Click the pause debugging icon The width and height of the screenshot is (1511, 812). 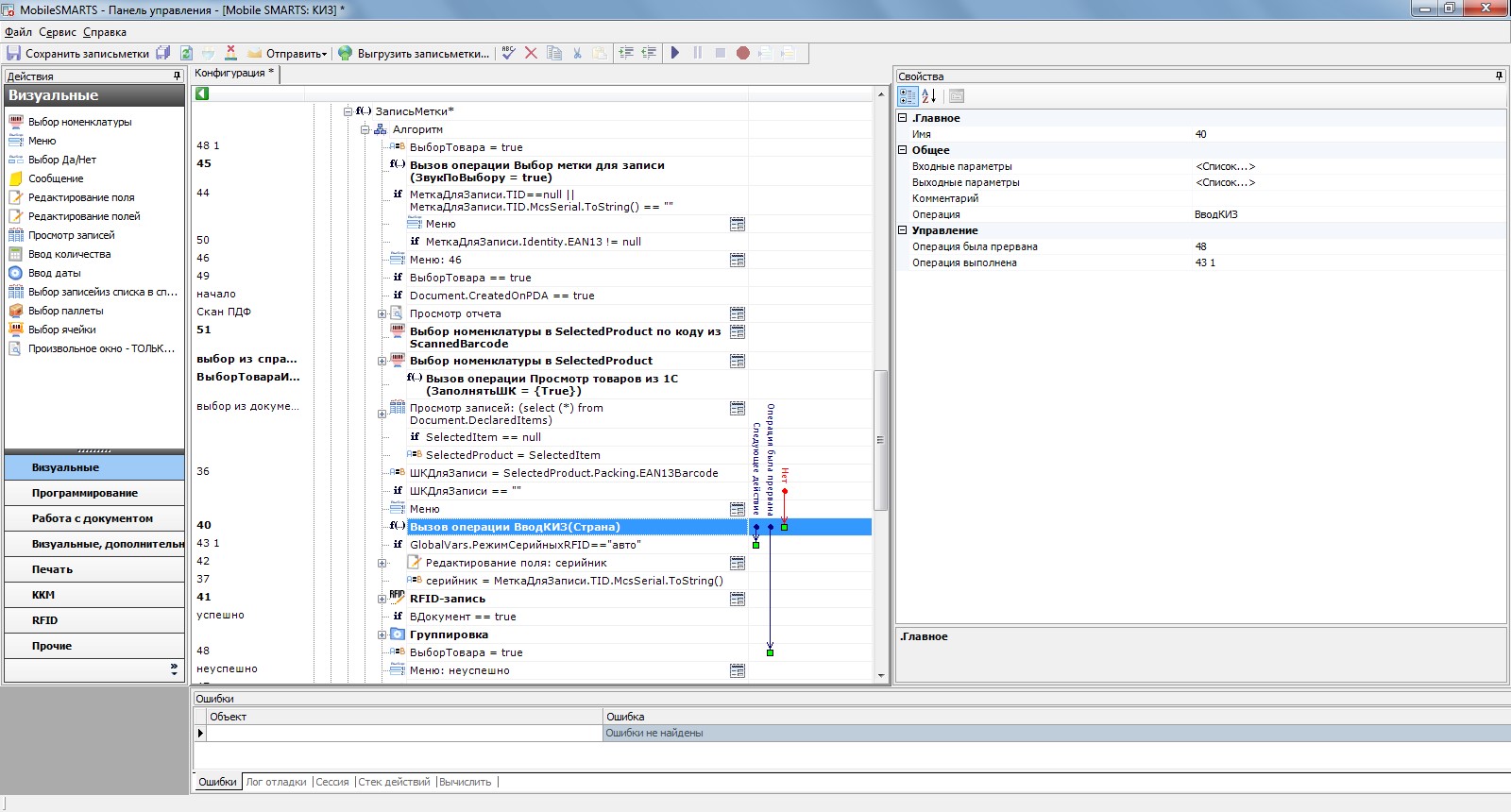698,54
